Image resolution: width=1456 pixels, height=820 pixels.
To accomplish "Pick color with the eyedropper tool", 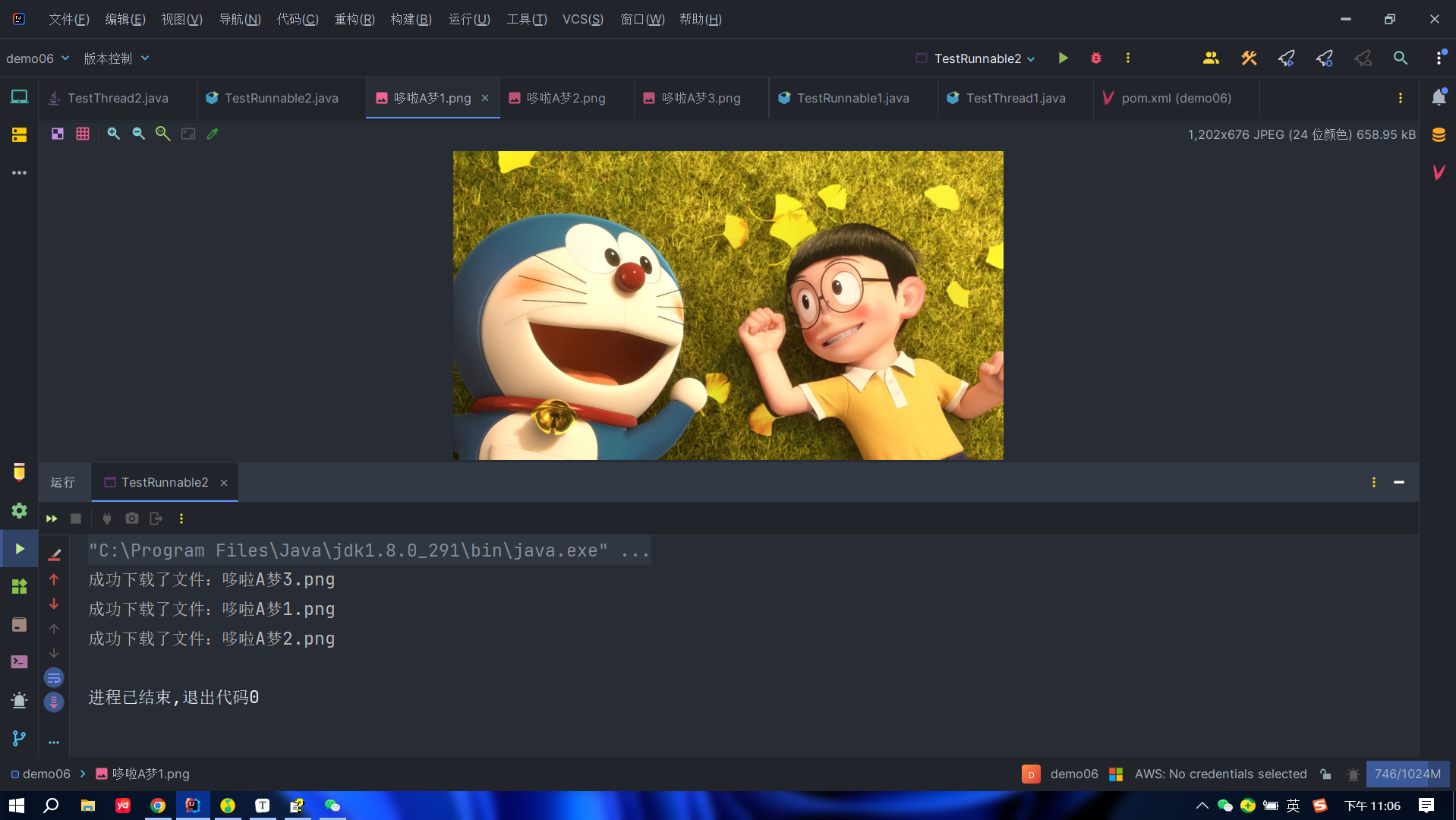I will [213, 134].
